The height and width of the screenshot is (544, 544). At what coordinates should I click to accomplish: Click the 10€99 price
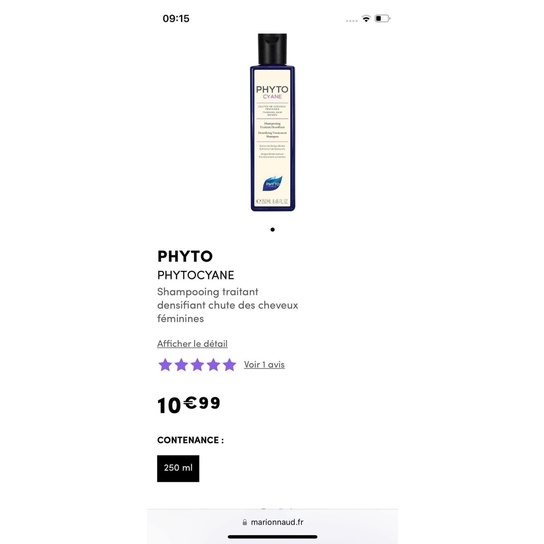189,405
